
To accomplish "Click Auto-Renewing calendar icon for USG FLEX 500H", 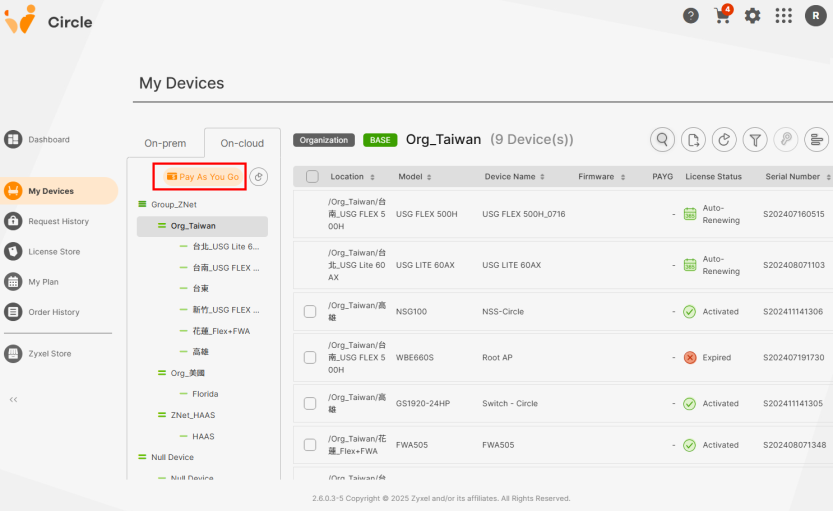I will tap(690, 214).
